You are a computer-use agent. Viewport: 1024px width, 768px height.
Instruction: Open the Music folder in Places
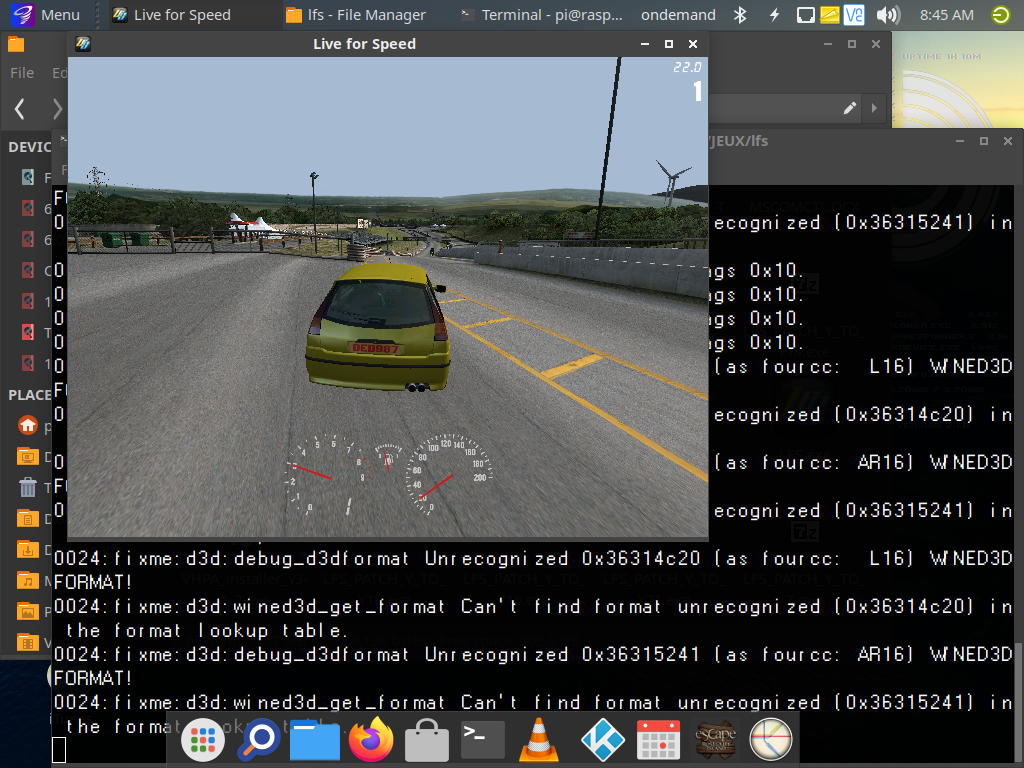(27, 580)
